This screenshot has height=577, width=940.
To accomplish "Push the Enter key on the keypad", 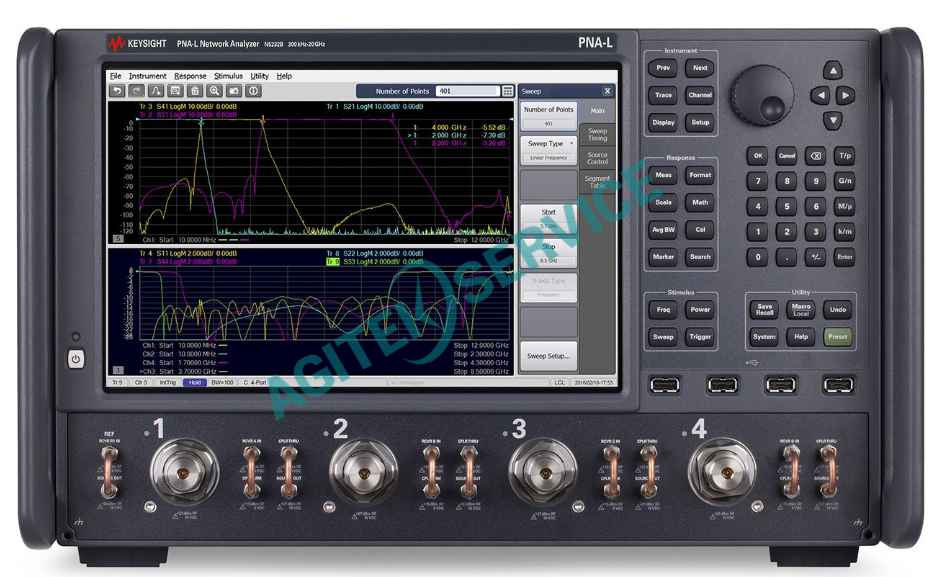I will (845, 257).
